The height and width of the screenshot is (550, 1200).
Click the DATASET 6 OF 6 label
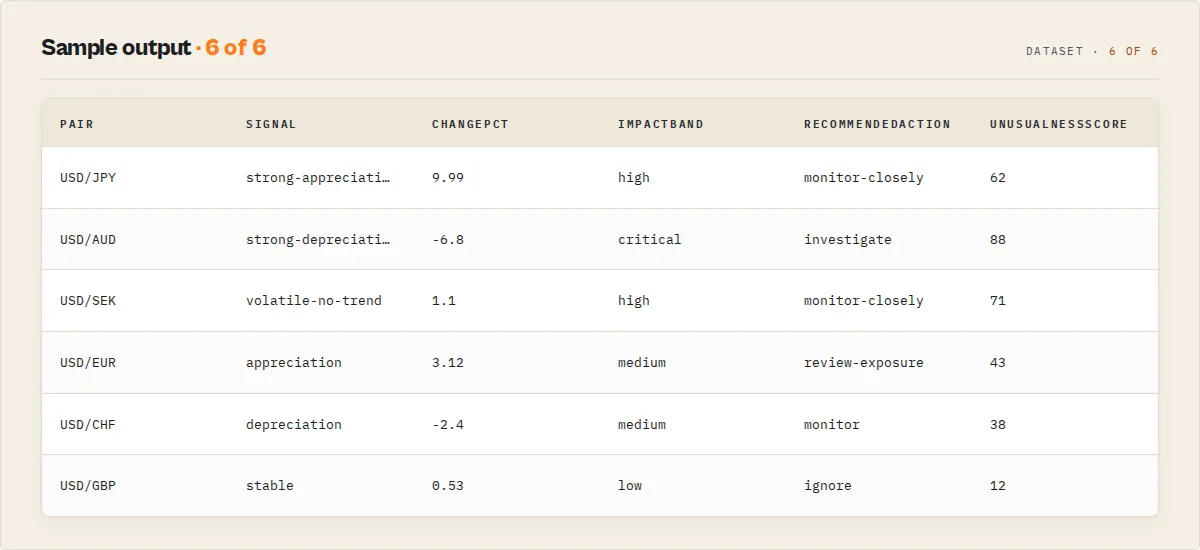[x=1092, y=51]
